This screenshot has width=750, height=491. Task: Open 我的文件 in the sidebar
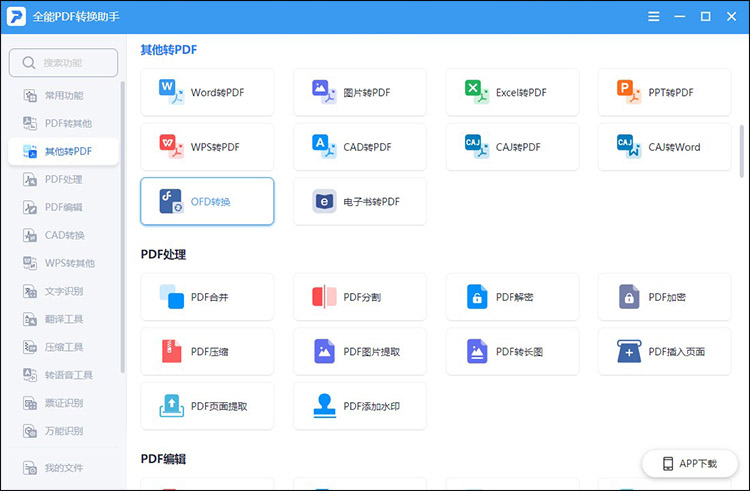click(x=63, y=468)
